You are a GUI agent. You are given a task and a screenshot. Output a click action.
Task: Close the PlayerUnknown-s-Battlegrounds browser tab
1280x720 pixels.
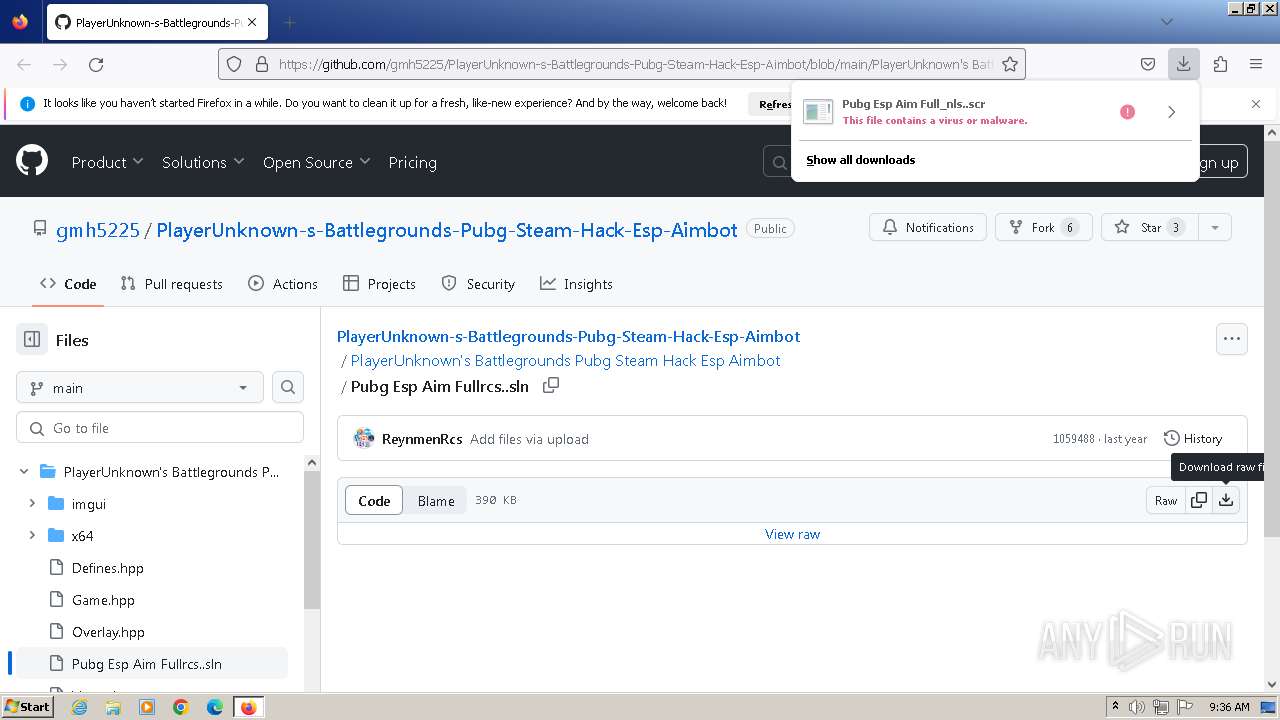point(252,22)
